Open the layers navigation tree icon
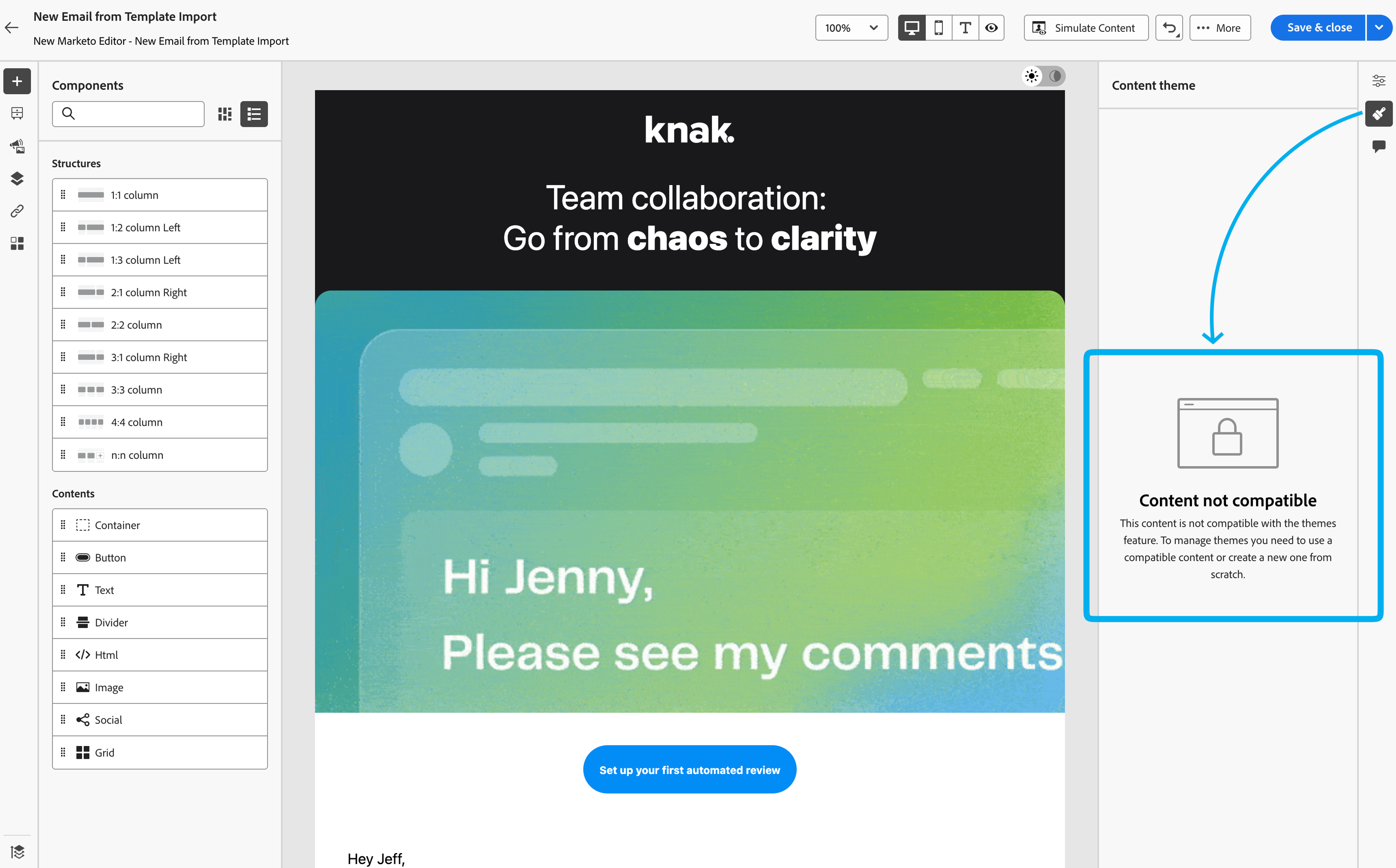The width and height of the screenshot is (1396, 868). click(17, 178)
